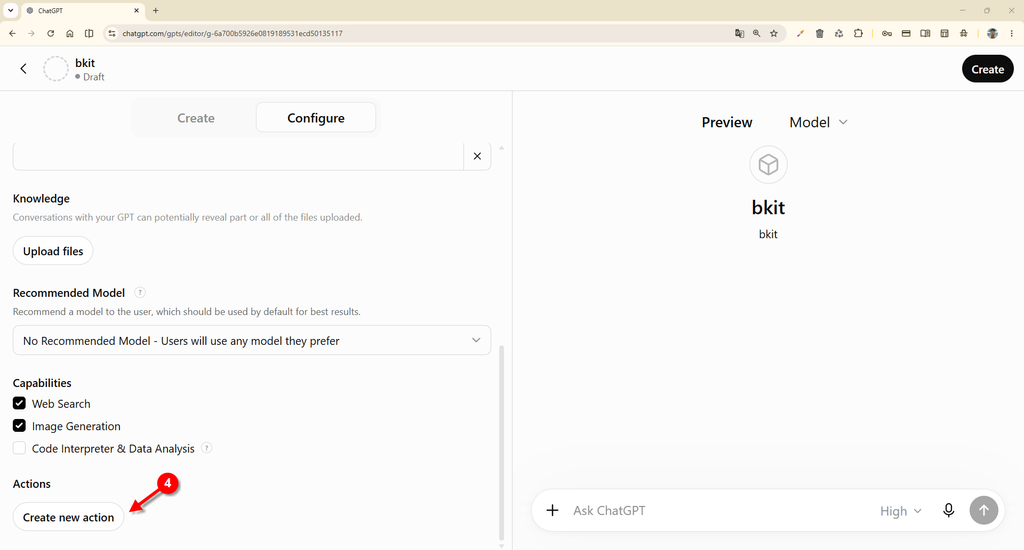Select the Preview tab
Image resolution: width=1024 pixels, height=550 pixels.
[x=727, y=122]
